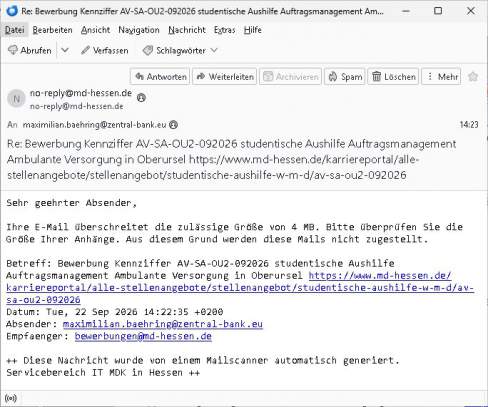Click the "Sehr geehrter Absender," greeting line
The image size is (488, 407).
coord(71,203)
